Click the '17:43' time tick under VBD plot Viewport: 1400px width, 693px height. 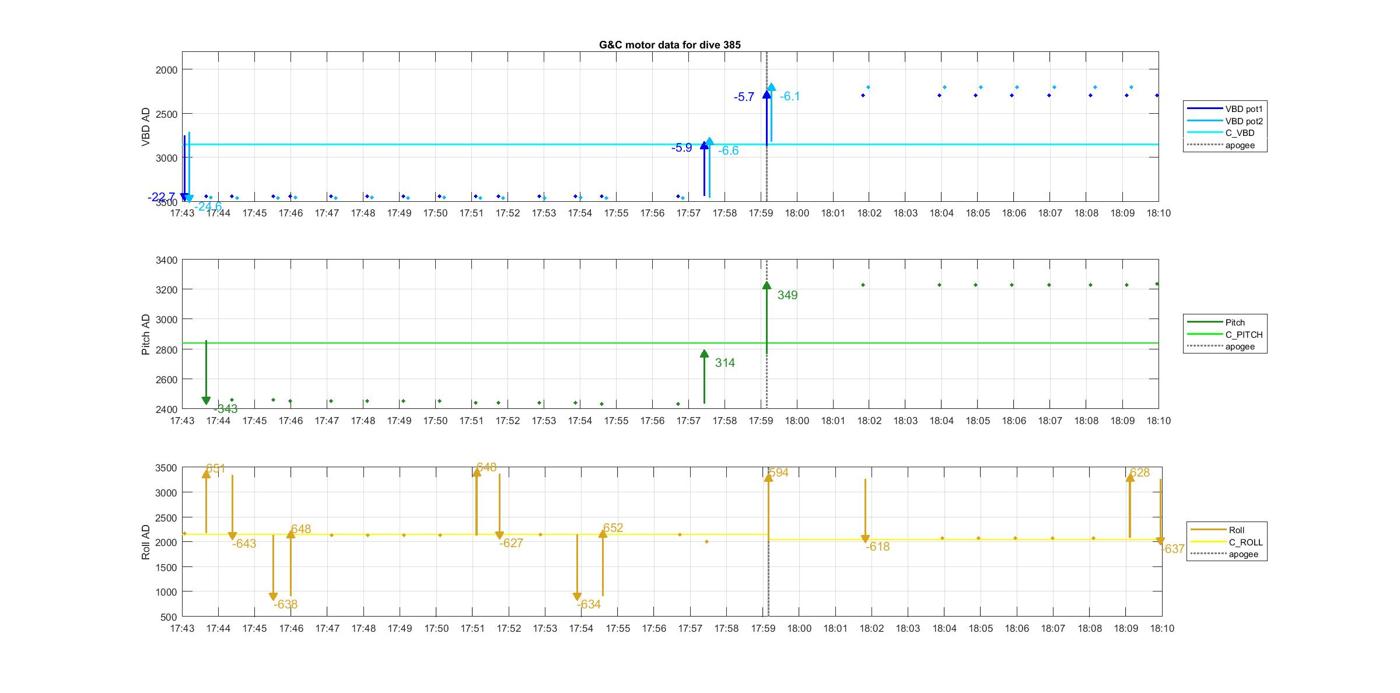pyautogui.click(x=182, y=213)
